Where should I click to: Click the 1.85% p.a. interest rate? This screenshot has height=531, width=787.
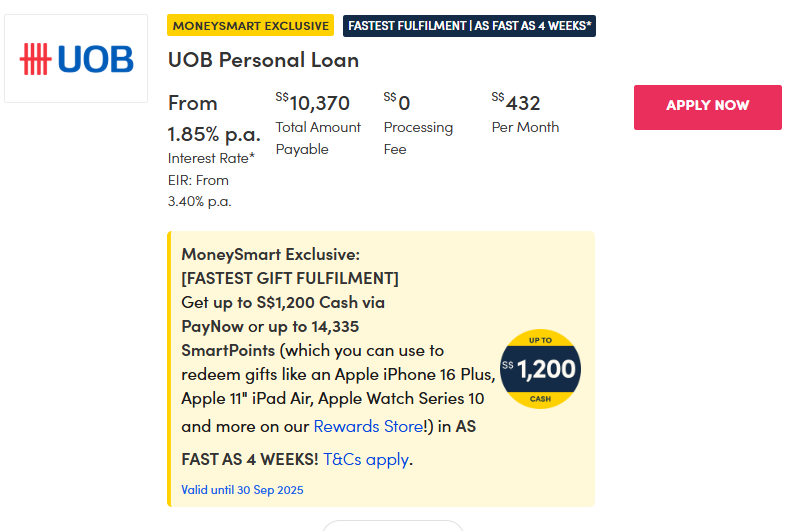click(214, 134)
